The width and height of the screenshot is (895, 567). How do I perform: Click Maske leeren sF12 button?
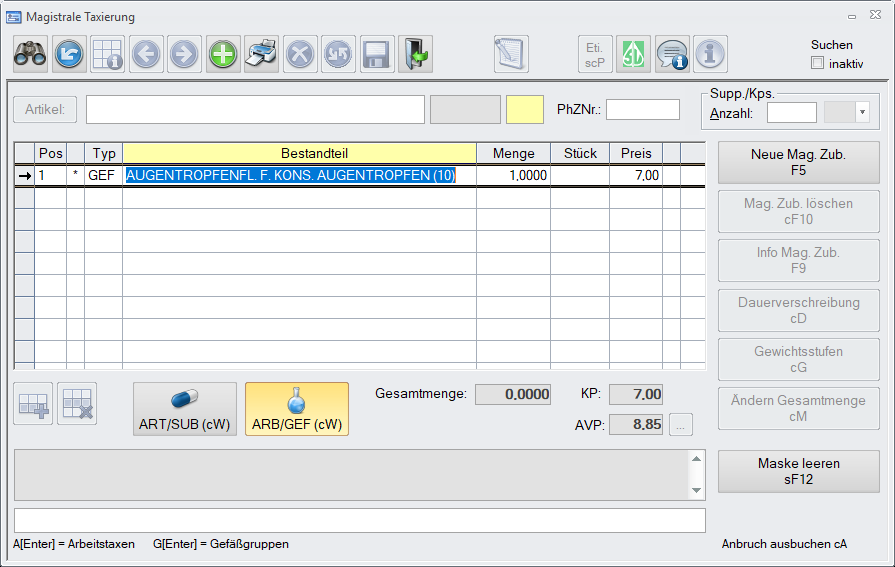pyautogui.click(x=798, y=471)
